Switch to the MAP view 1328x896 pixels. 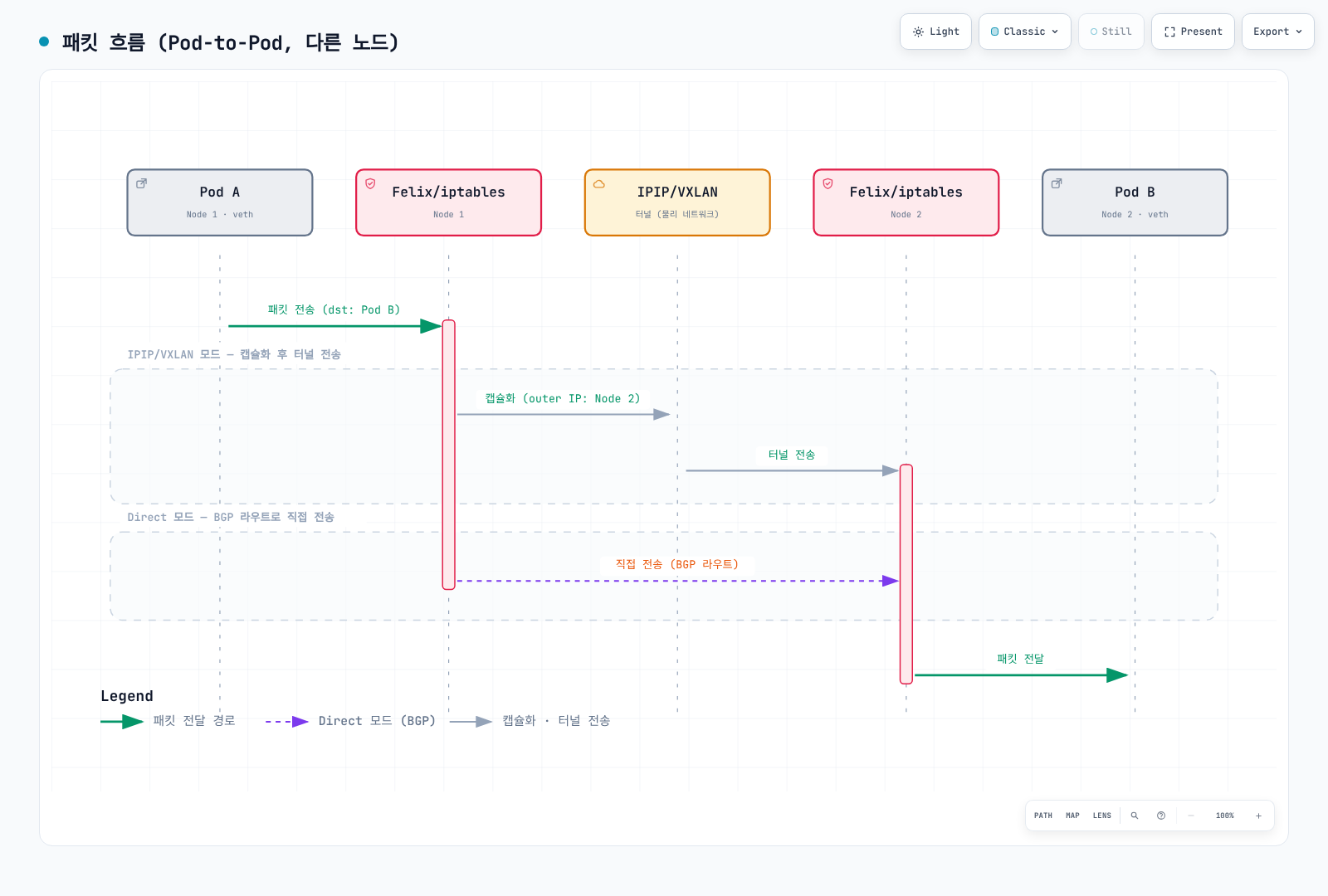coord(1072,816)
